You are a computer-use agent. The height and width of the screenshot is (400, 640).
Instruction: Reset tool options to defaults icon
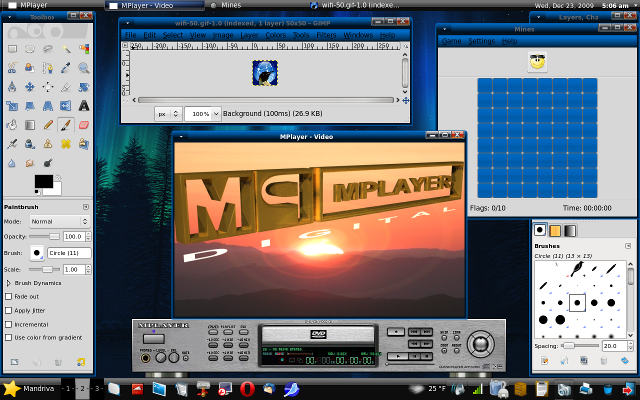tap(80, 362)
